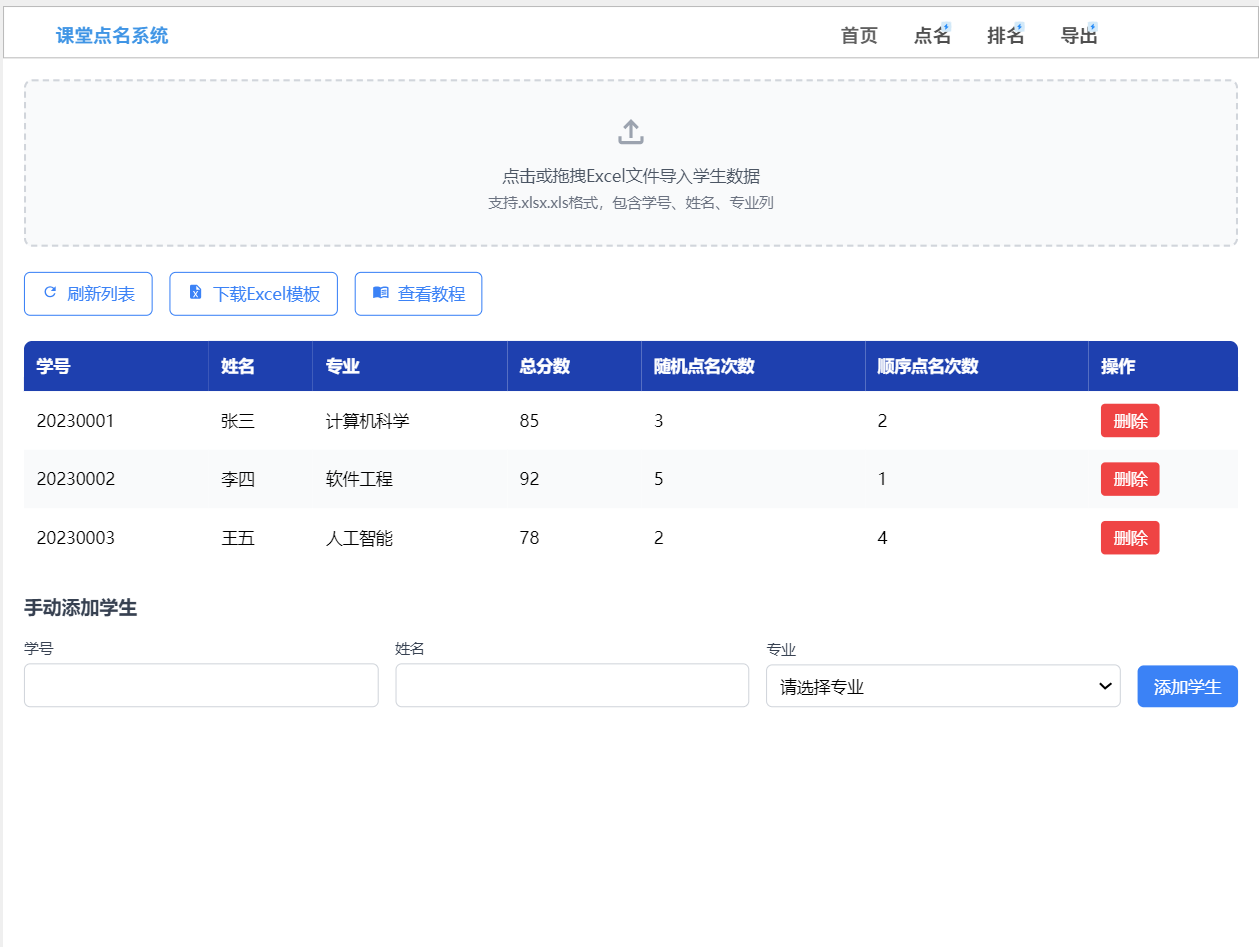This screenshot has height=947, width=1259.
Task: Click the lightning badge on the 点名 nav item
Action: tap(945, 25)
